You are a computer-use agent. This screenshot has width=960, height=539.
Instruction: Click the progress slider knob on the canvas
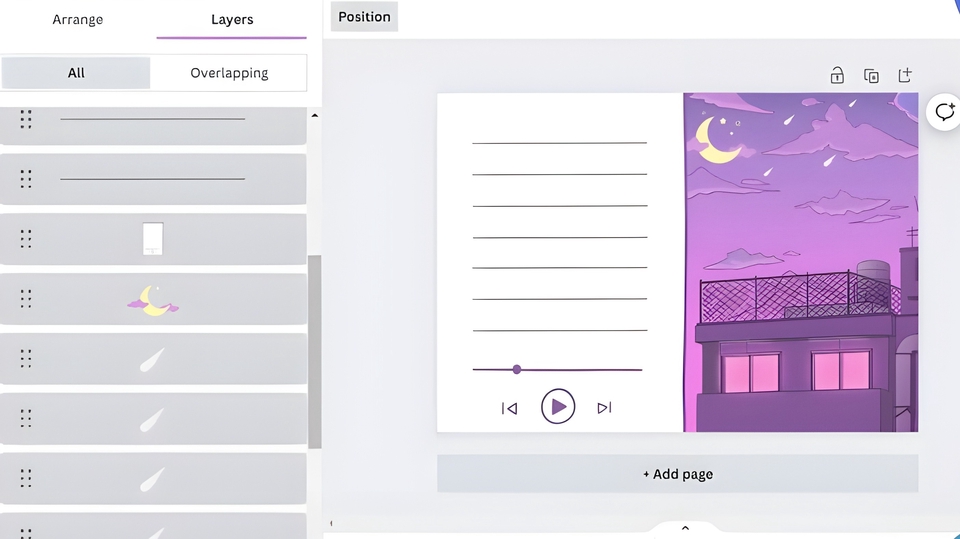point(517,369)
